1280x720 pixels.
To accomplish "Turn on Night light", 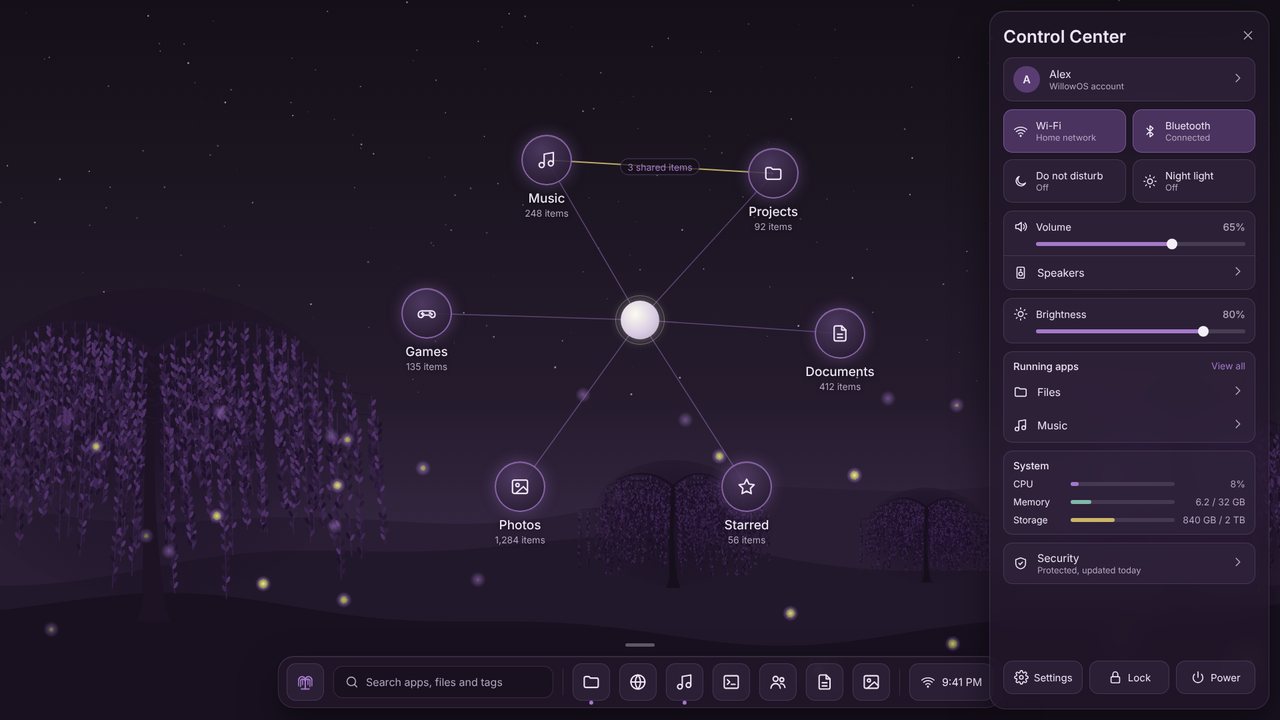I will point(1194,181).
